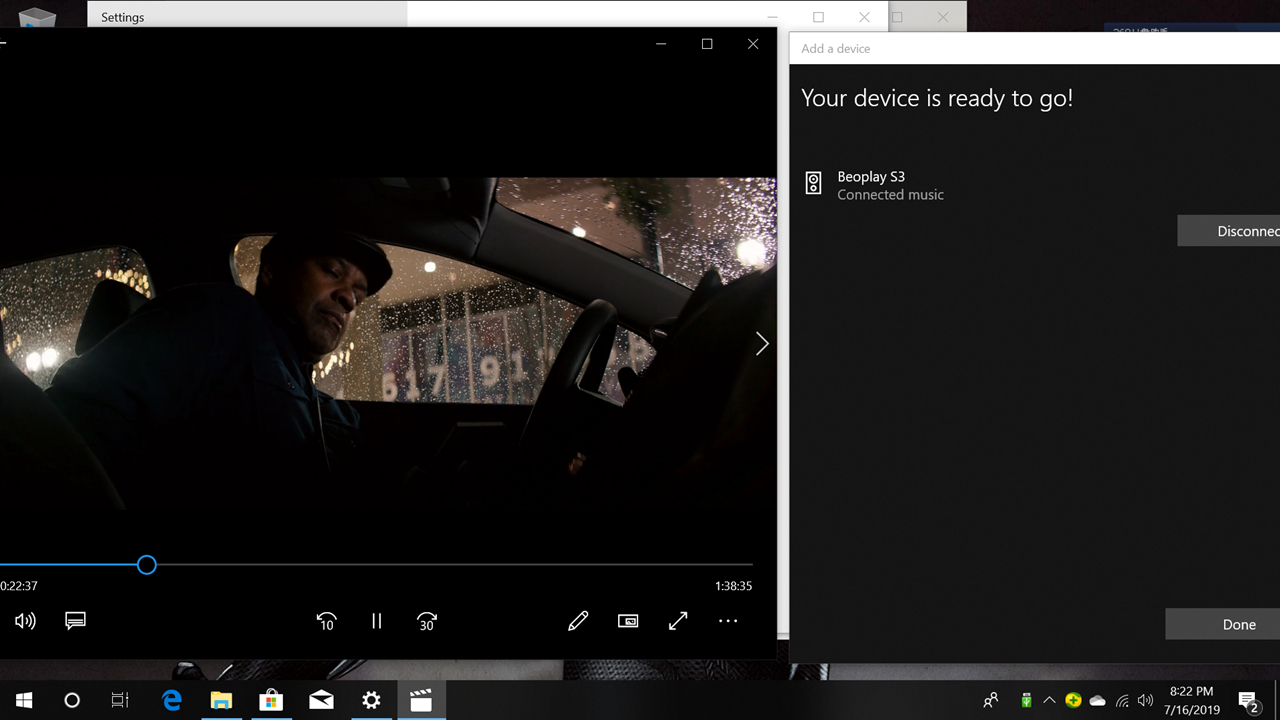Disconnect the Beoplay S3 device

1230,231
